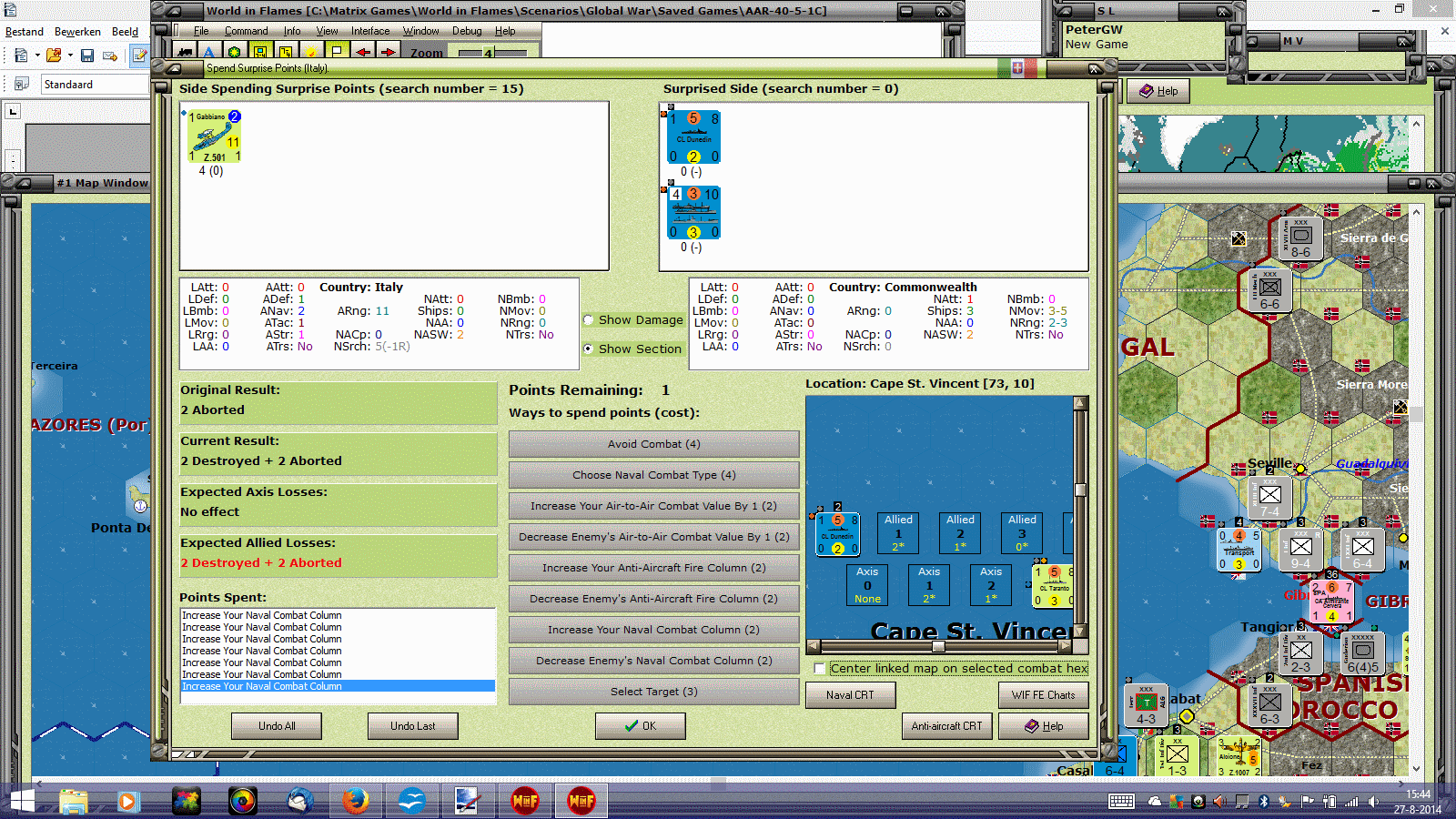This screenshot has height=819, width=1456.
Task: Click the location map vertical scrollbar thumb
Action: [1080, 490]
